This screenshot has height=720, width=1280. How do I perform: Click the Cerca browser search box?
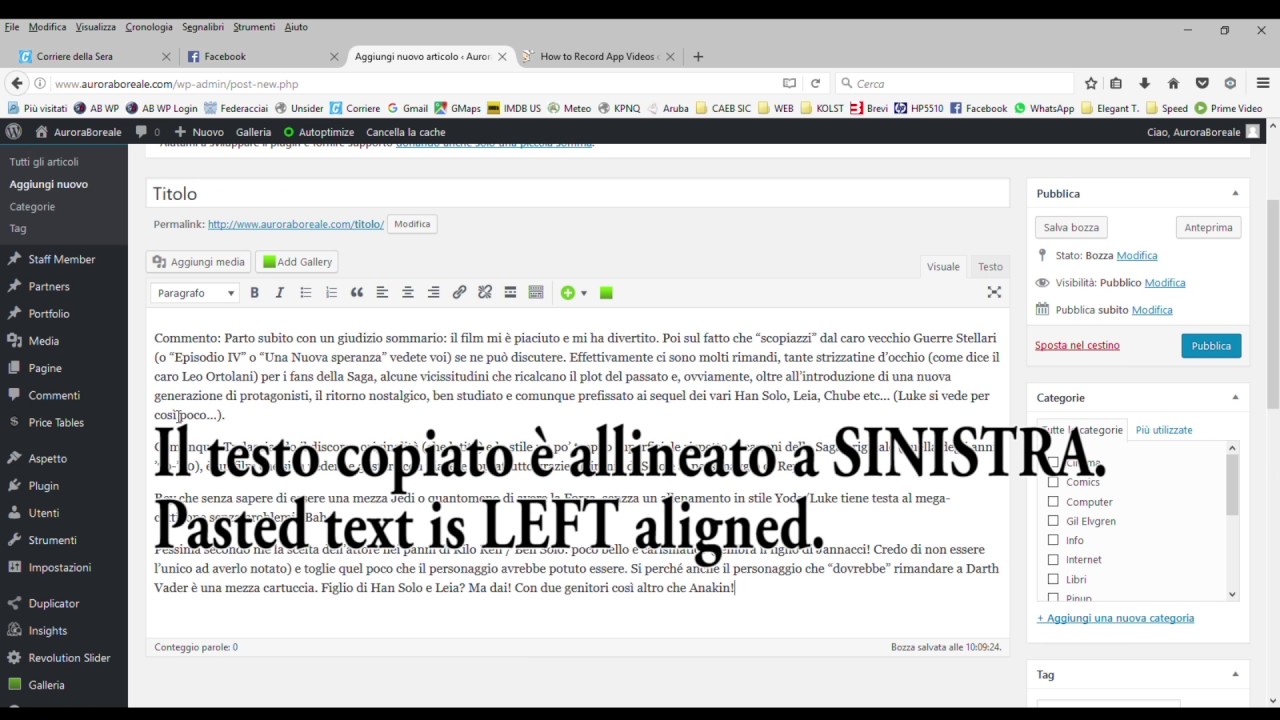[953, 84]
